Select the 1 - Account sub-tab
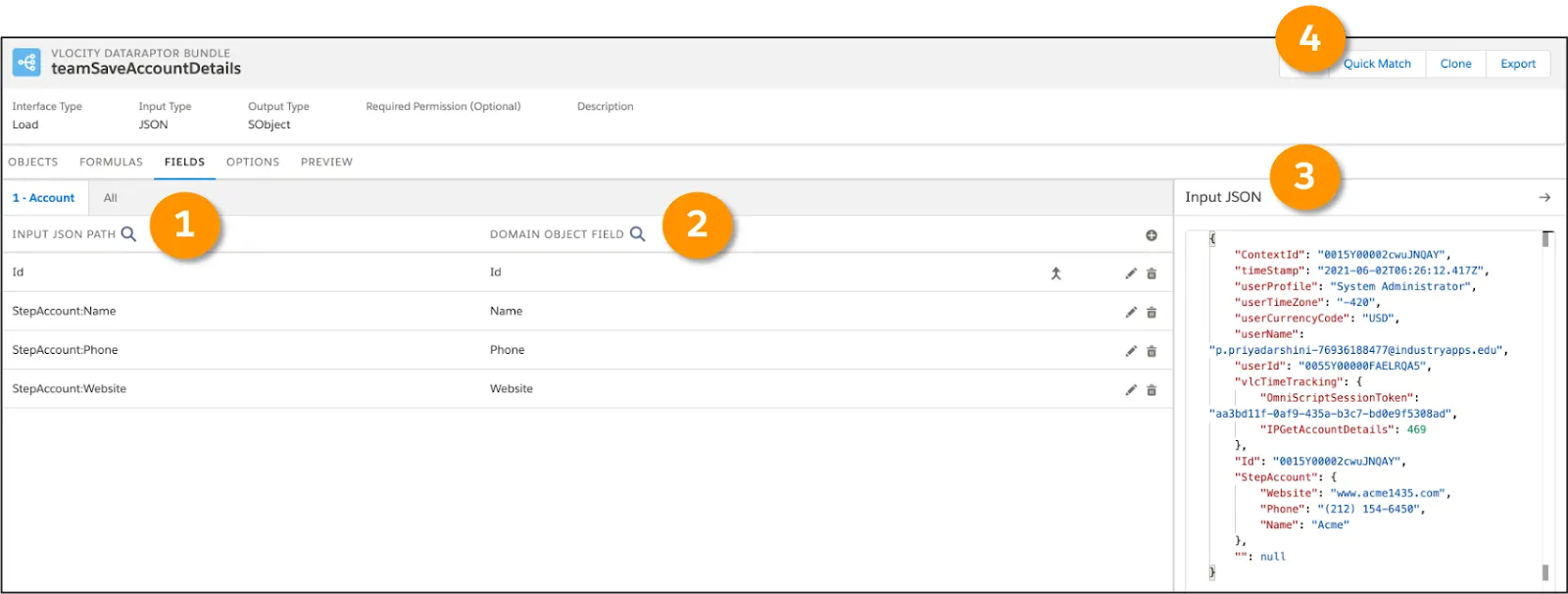 click(44, 198)
